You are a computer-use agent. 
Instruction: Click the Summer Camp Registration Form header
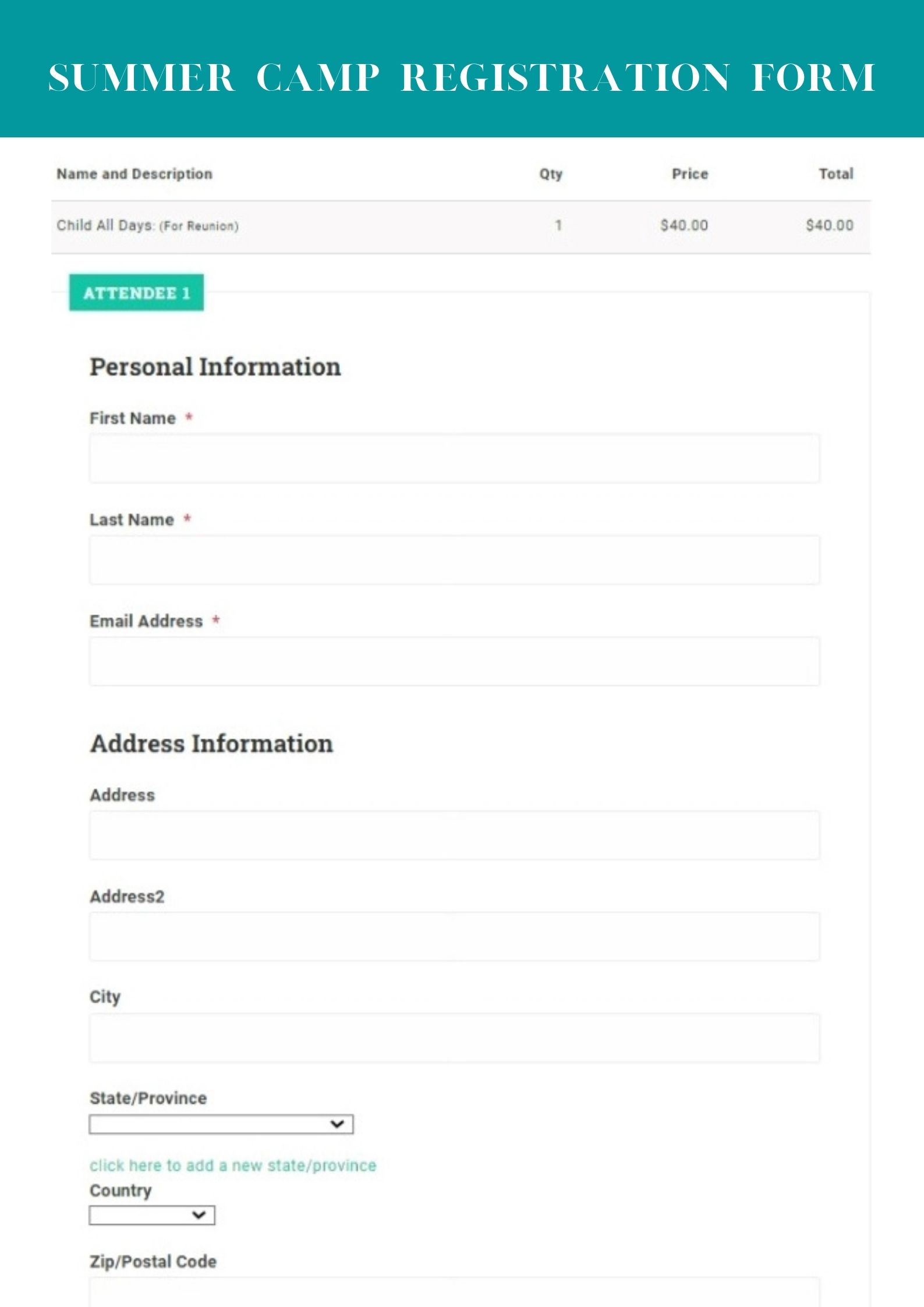[x=462, y=77]
